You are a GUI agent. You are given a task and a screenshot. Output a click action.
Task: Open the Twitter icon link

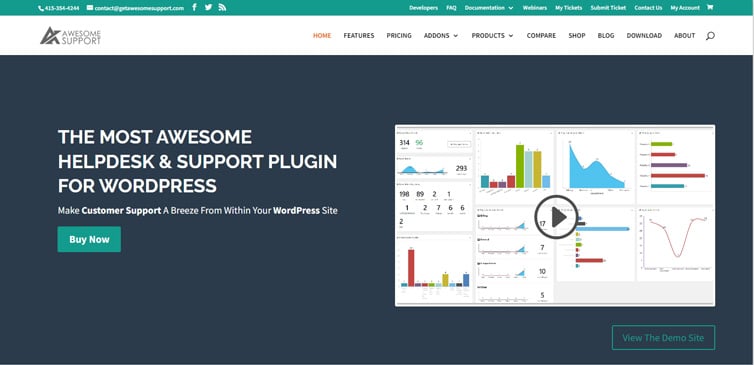pos(208,8)
